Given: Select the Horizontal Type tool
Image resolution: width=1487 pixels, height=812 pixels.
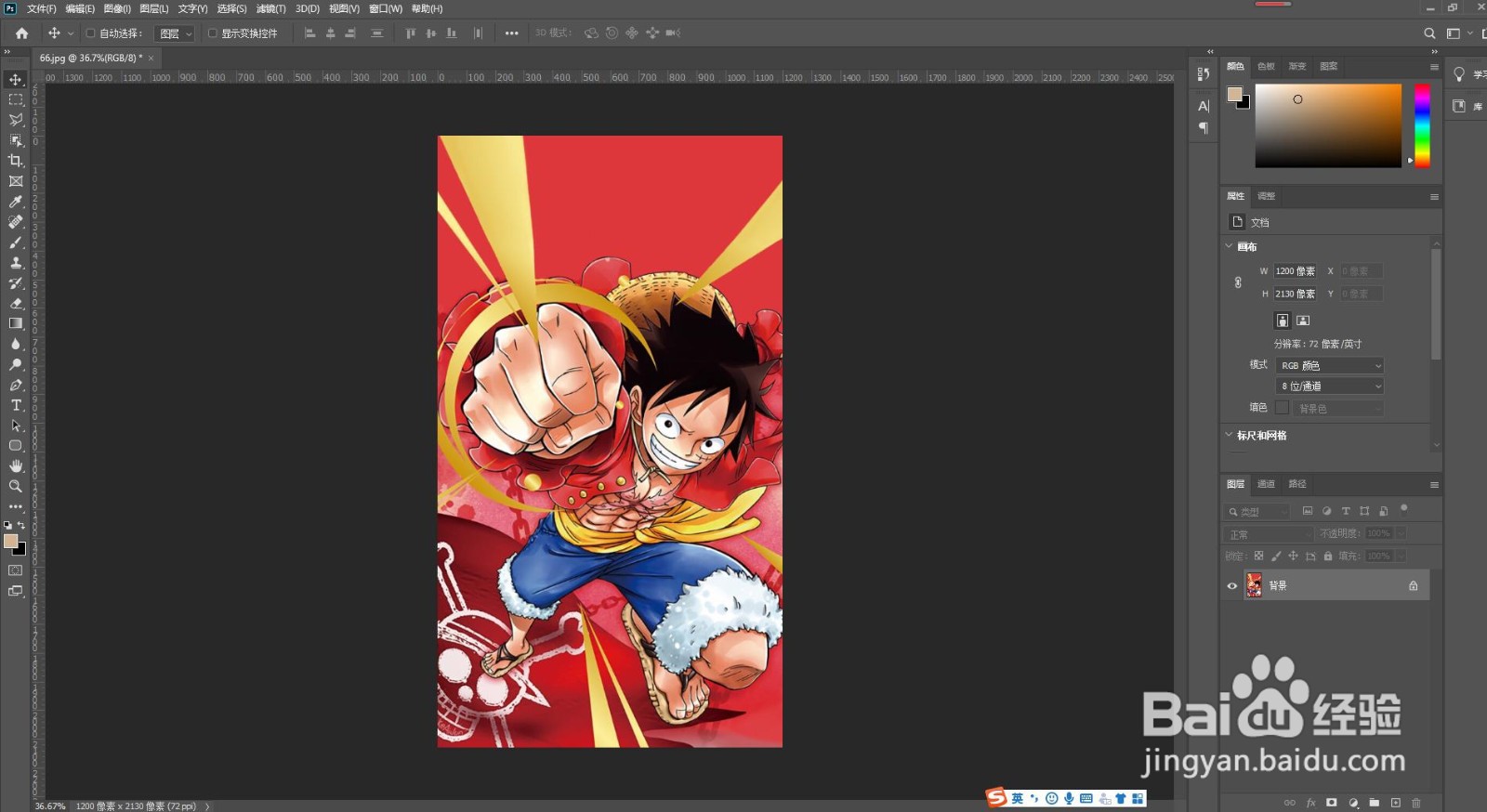Looking at the screenshot, I should [x=16, y=405].
